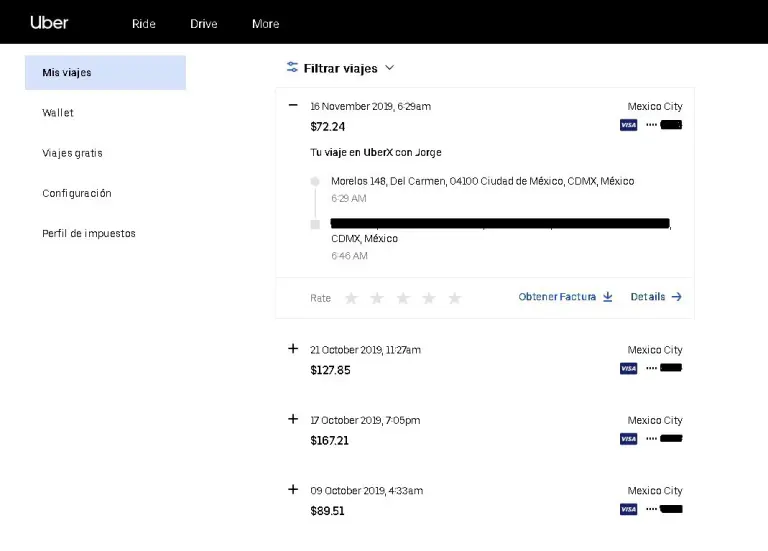Expand the 17 October 2019 trip
The image size is (768, 551).
coord(293,419)
